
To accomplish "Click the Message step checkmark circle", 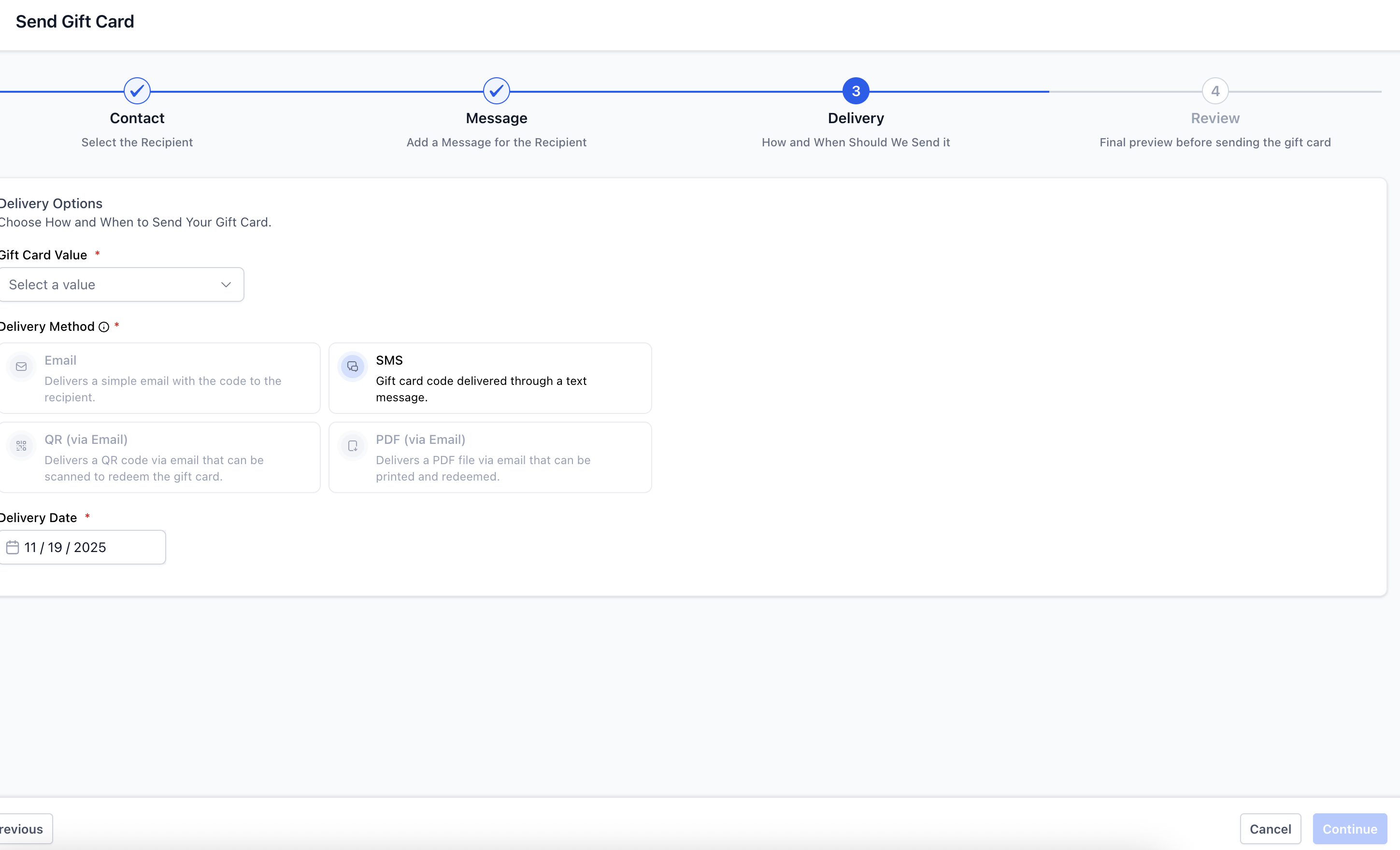I will tap(497, 91).
